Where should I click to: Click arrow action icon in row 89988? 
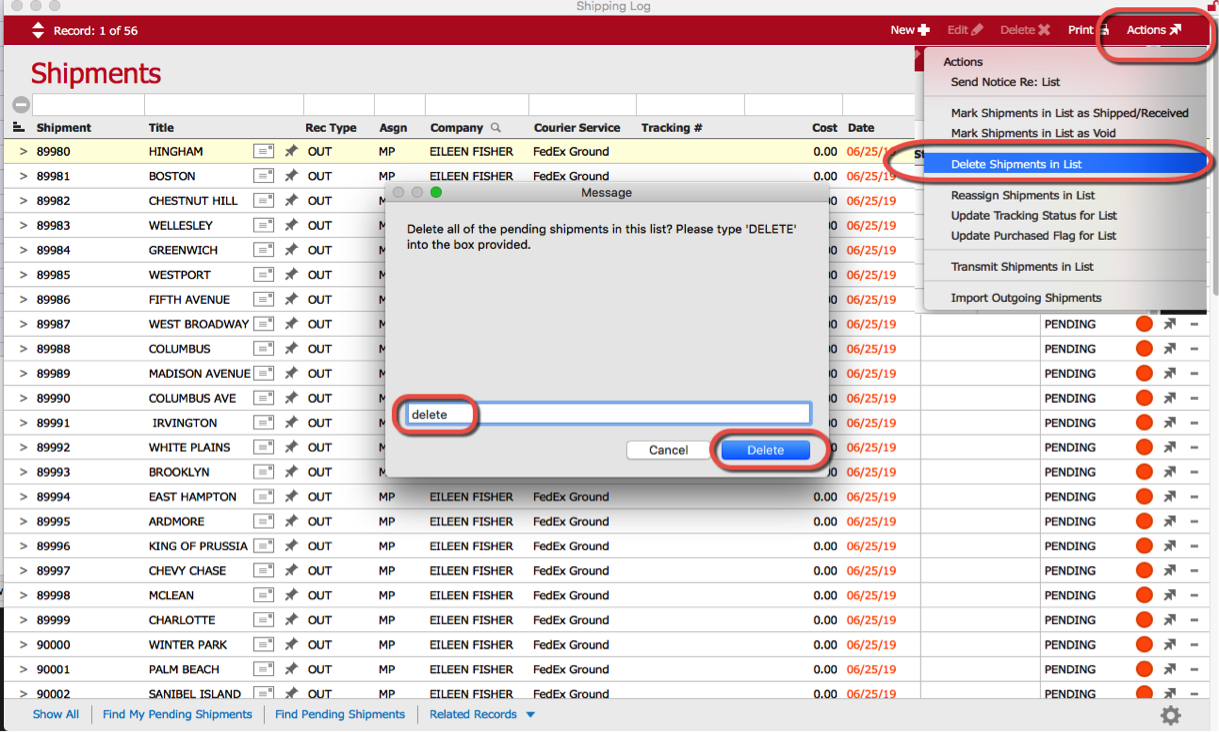pos(1169,349)
